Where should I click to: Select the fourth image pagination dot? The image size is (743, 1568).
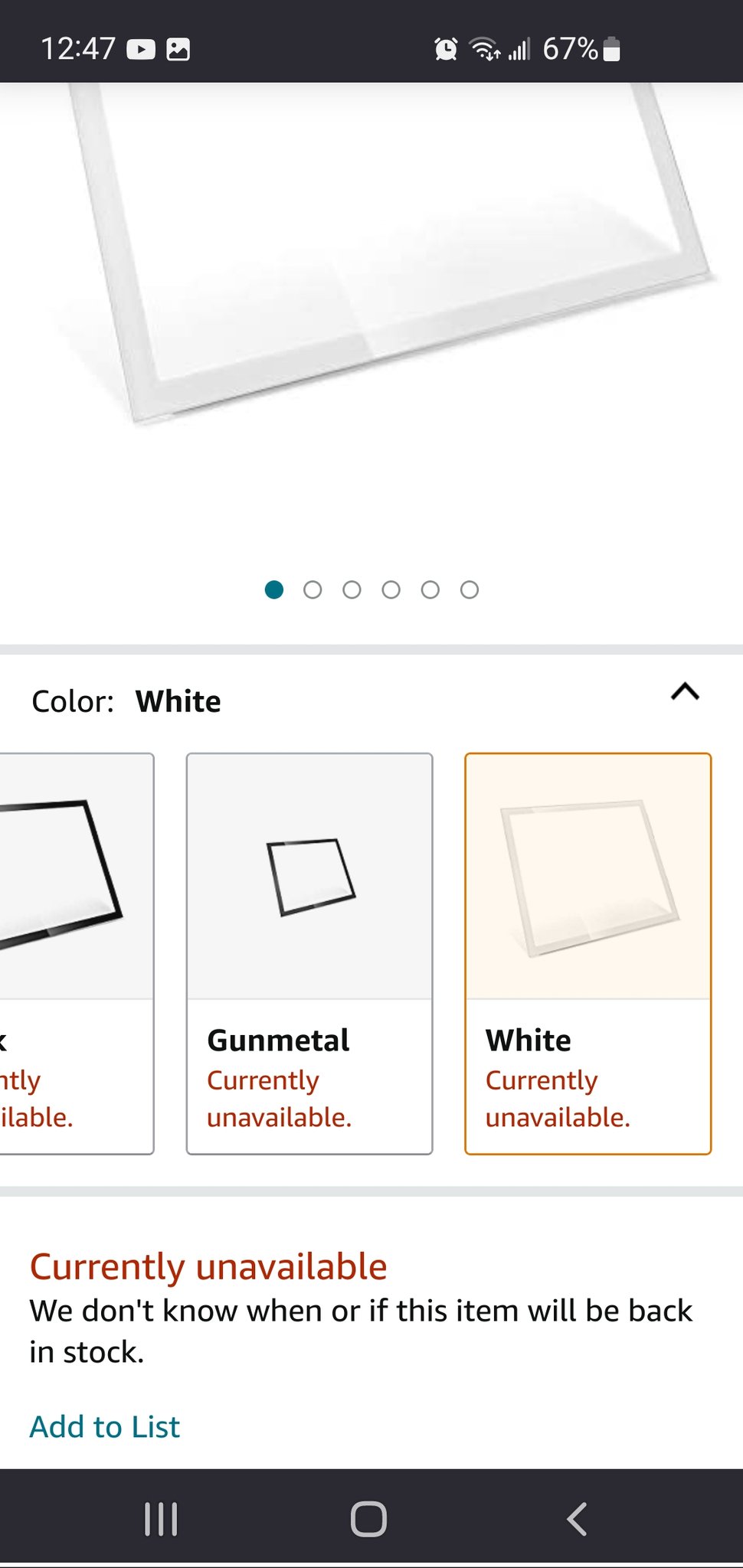(x=391, y=590)
